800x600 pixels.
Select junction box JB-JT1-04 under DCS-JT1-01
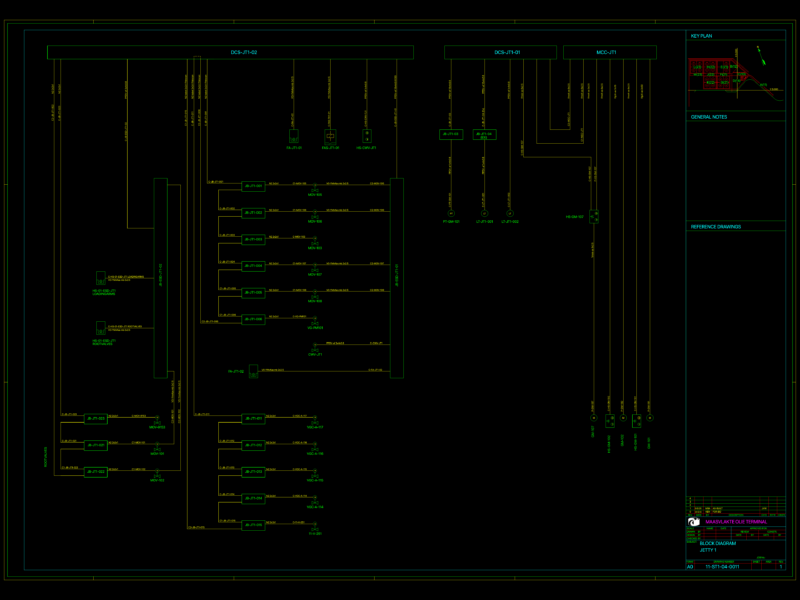coord(485,135)
